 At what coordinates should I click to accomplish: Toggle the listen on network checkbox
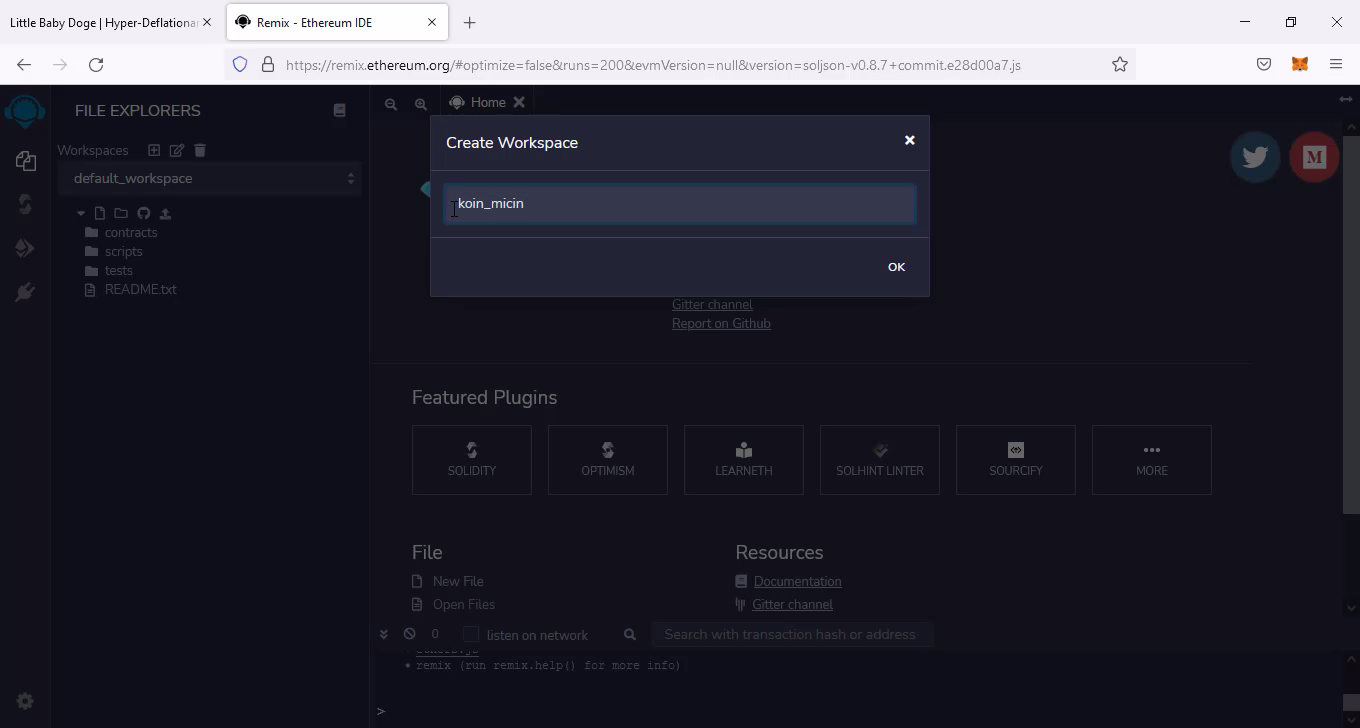click(471, 635)
